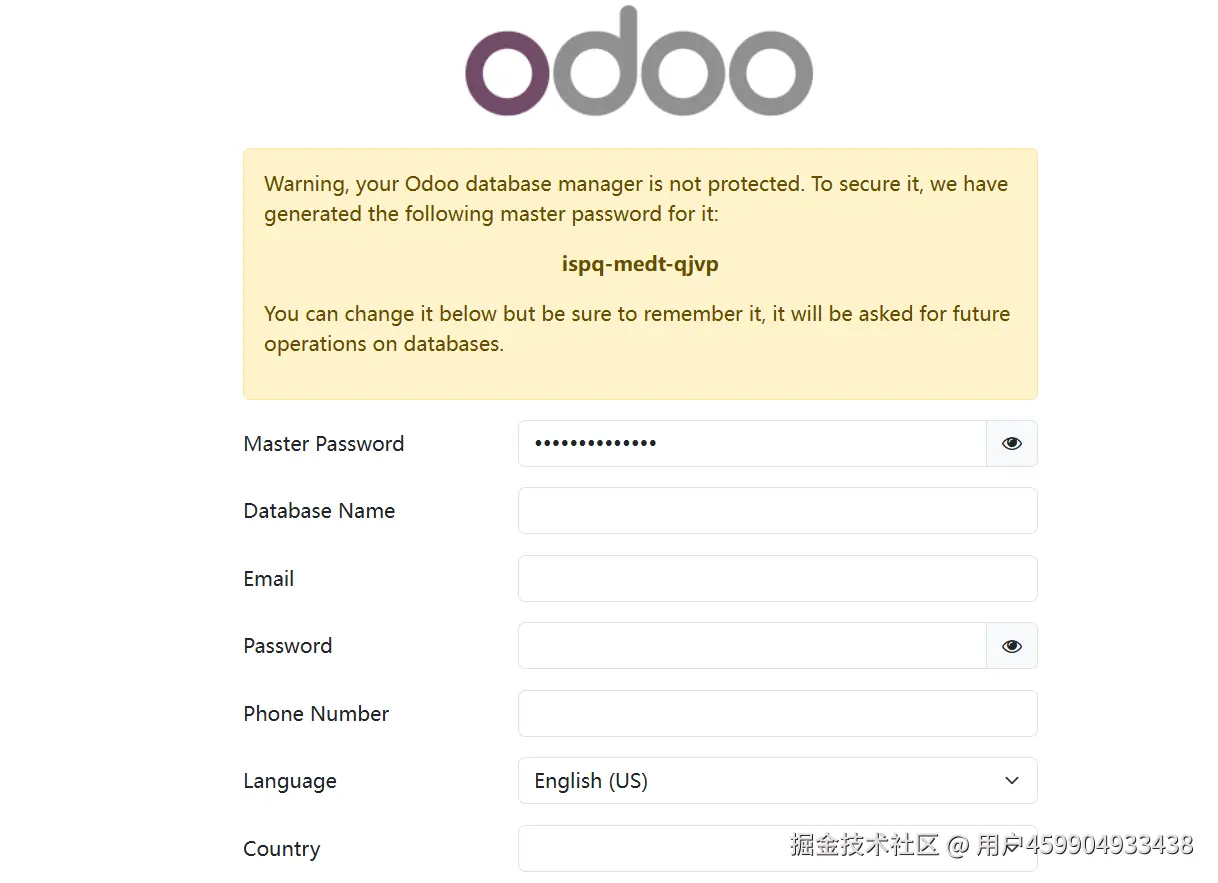Screen dimensions: 1218x883
Task: Click the watermark text in the bottom-right corner
Action: [x=991, y=844]
